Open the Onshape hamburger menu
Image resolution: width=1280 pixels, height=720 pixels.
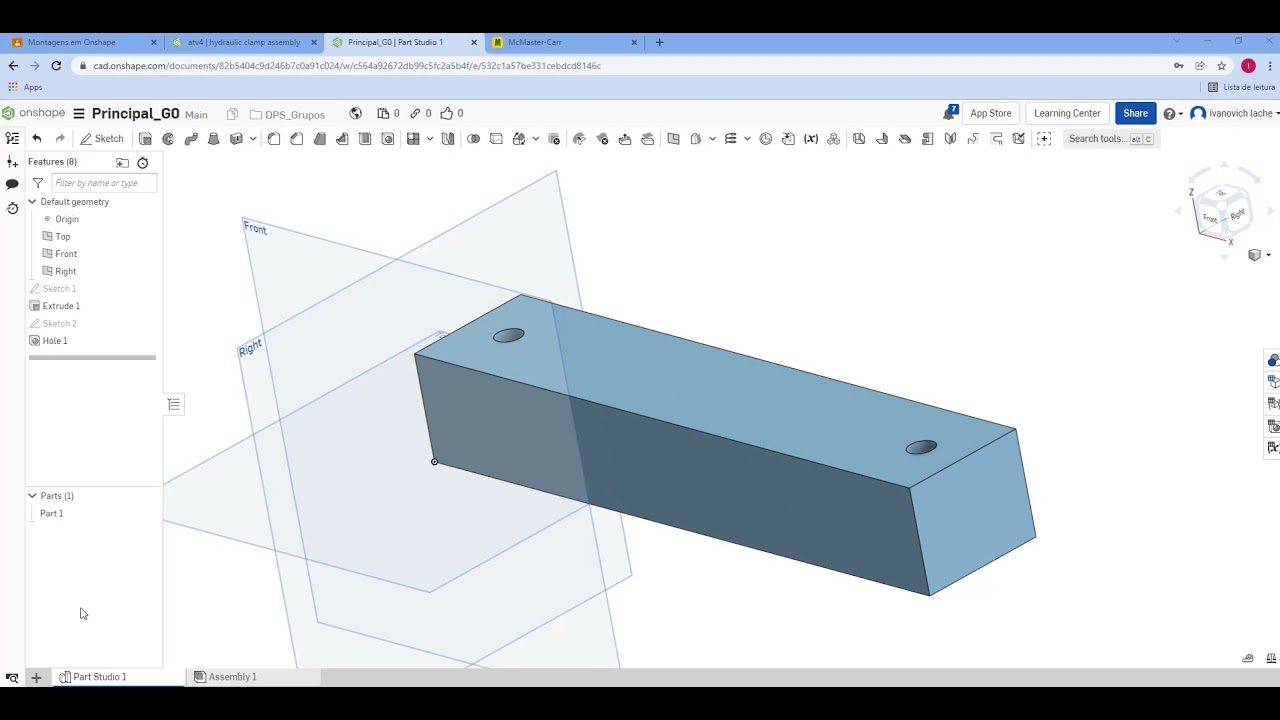click(79, 113)
